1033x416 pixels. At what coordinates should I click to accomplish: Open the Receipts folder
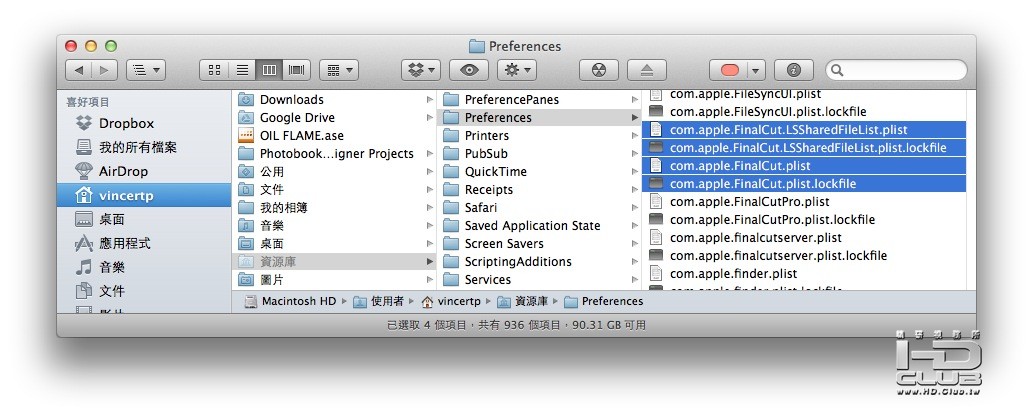pyautogui.click(x=540, y=190)
